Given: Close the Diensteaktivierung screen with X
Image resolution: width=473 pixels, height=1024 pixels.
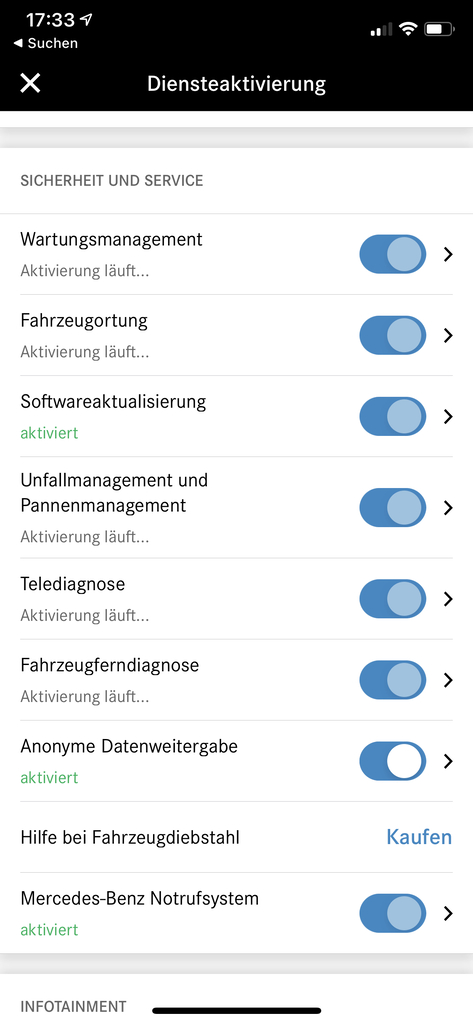Looking at the screenshot, I should point(30,83).
